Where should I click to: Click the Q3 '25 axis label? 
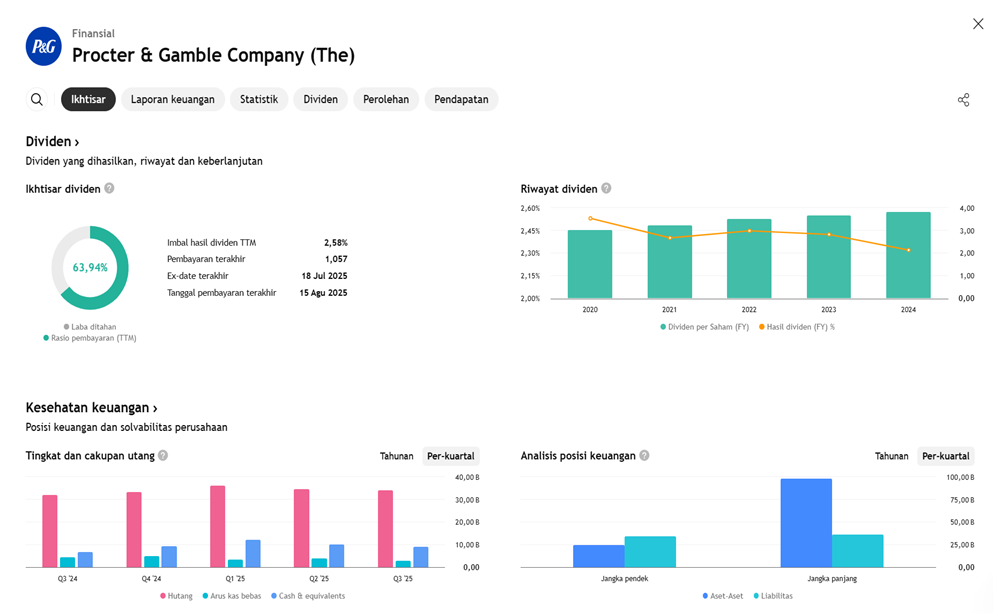[403, 579]
